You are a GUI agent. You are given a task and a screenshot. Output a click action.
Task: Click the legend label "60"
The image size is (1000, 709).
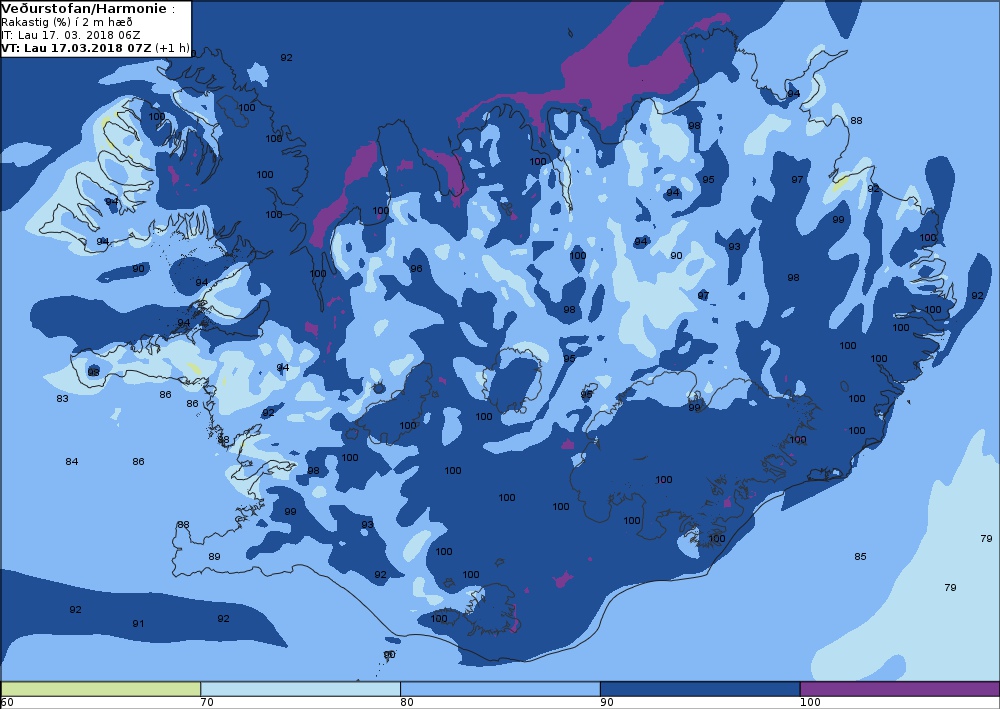[7, 703]
